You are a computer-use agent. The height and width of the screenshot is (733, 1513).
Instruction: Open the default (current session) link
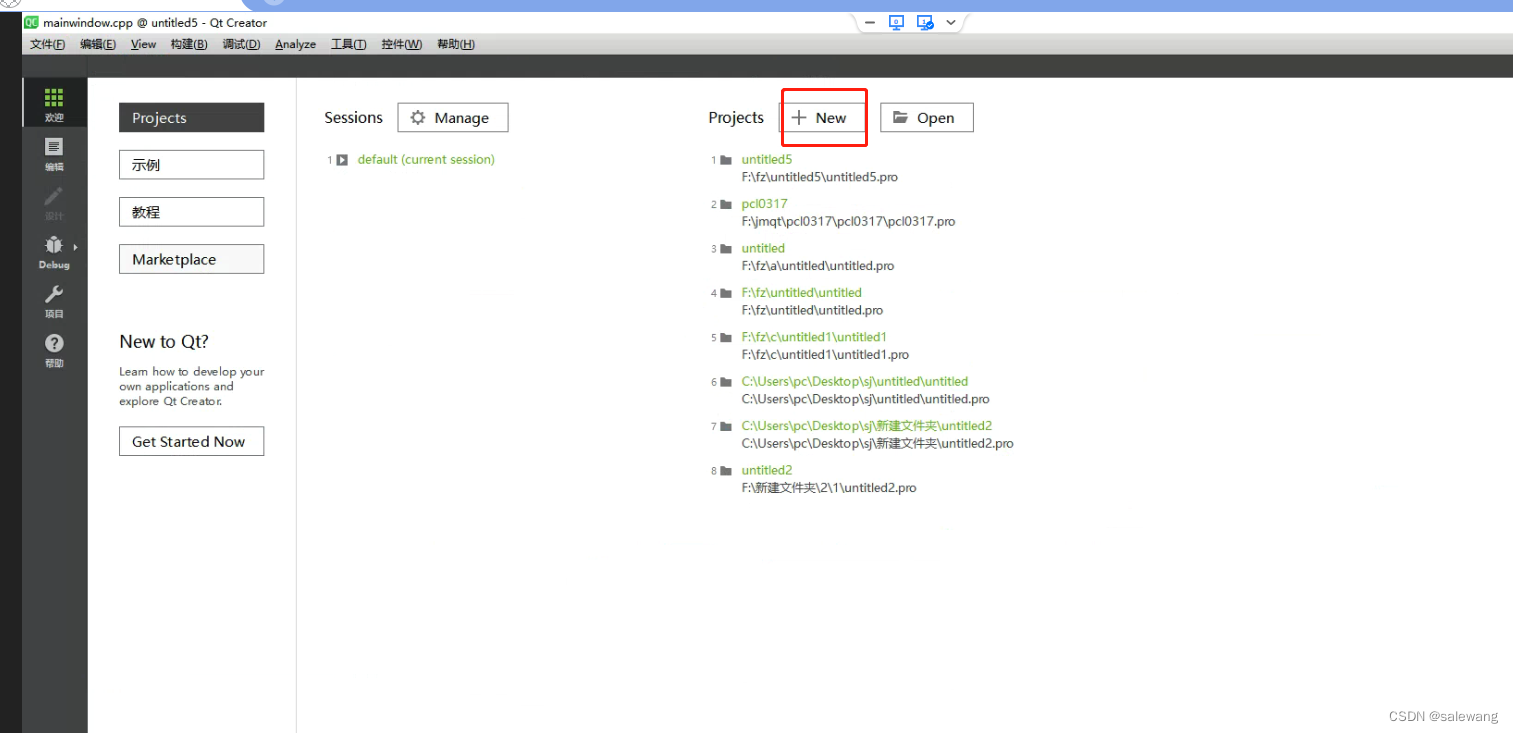[x=426, y=160]
